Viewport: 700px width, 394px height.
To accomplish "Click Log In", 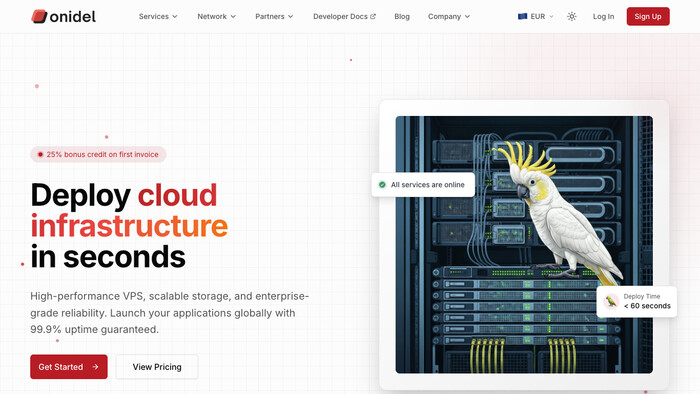I will tap(603, 17).
